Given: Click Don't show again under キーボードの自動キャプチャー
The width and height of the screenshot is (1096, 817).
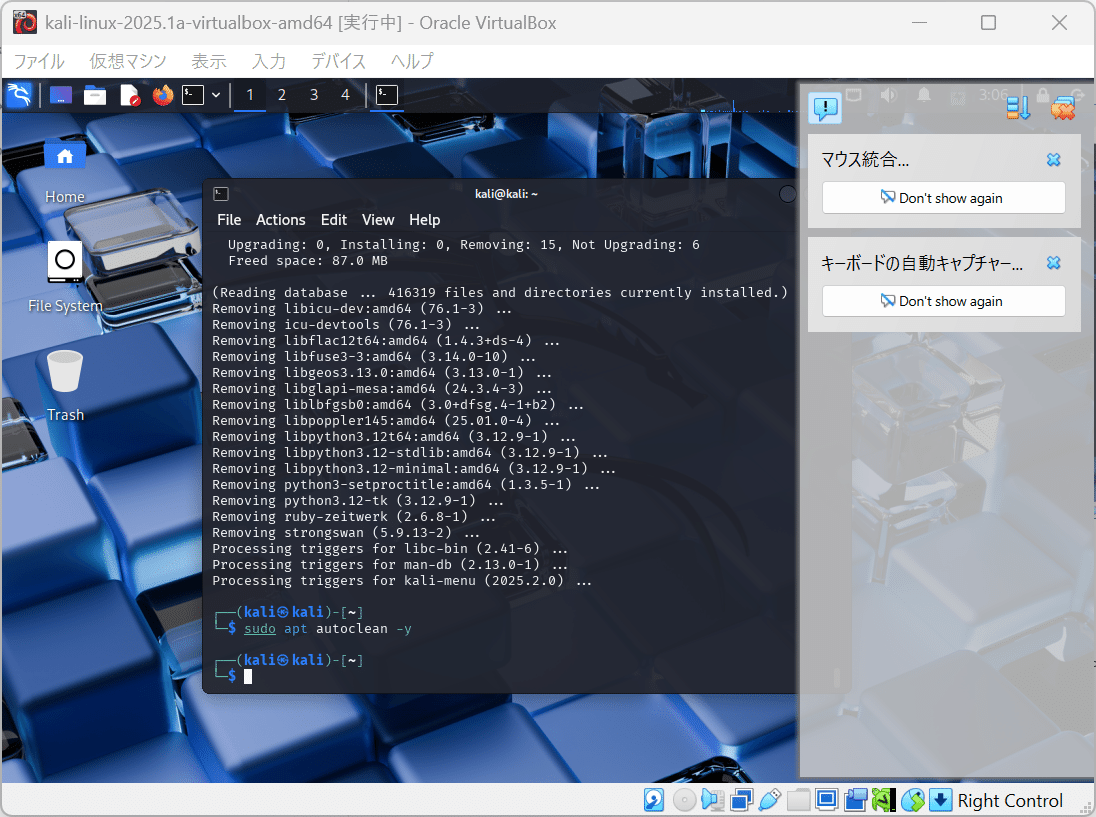Looking at the screenshot, I should tap(944, 301).
